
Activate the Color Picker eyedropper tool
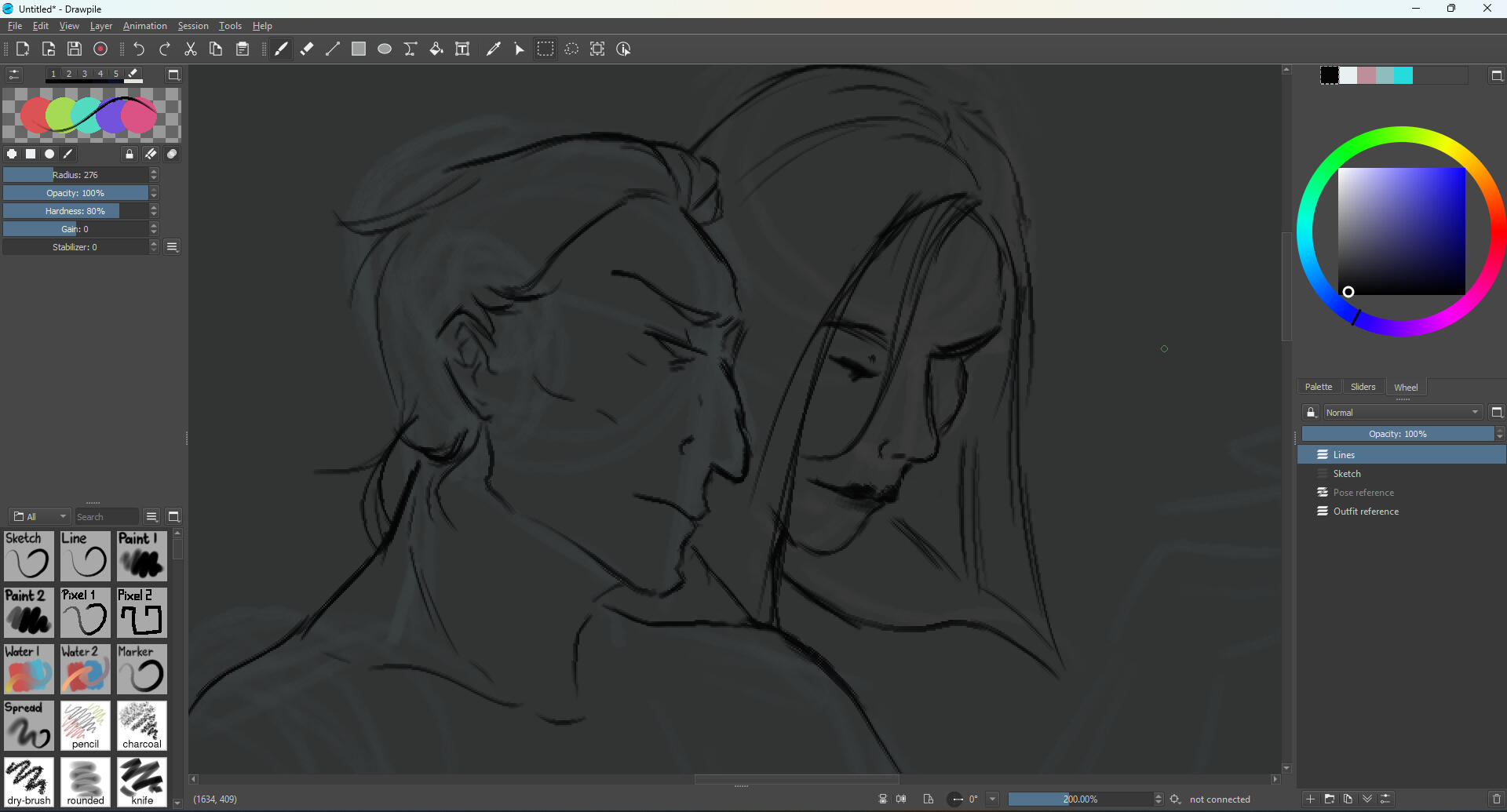494,49
